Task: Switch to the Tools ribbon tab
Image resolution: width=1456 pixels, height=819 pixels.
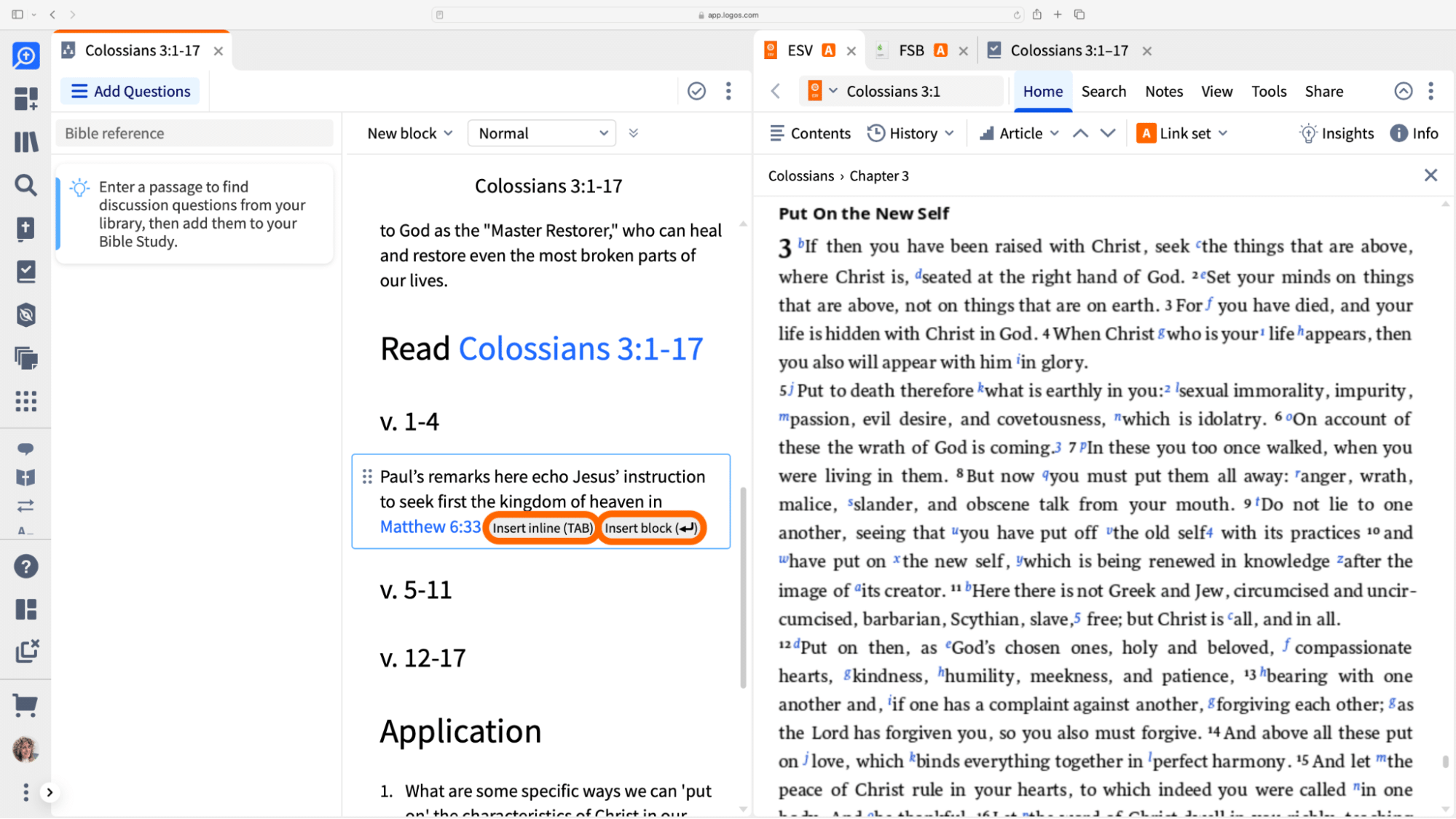Action: click(x=1269, y=91)
